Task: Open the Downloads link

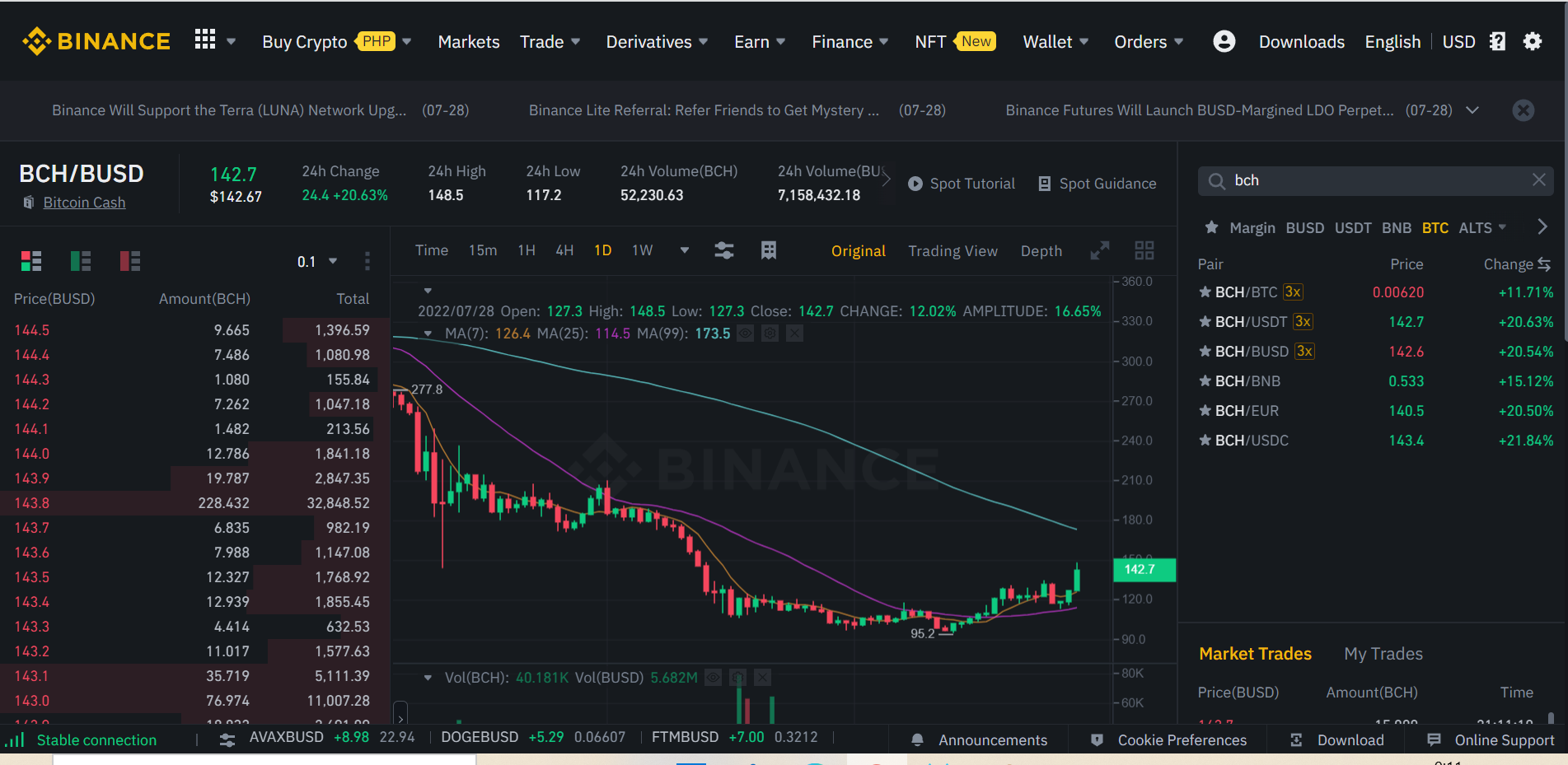Action: (1302, 42)
